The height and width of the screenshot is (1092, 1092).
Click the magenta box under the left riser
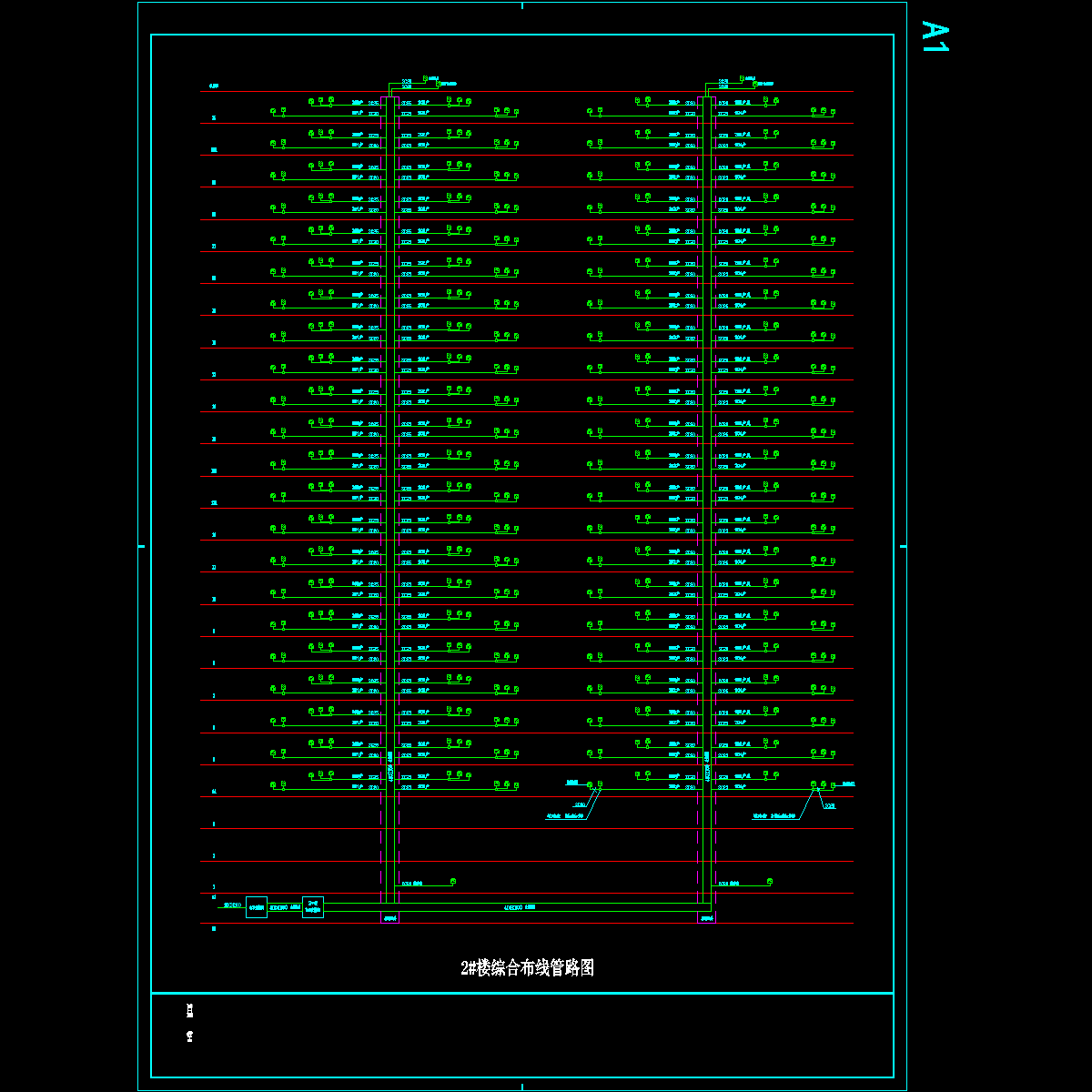tap(389, 918)
